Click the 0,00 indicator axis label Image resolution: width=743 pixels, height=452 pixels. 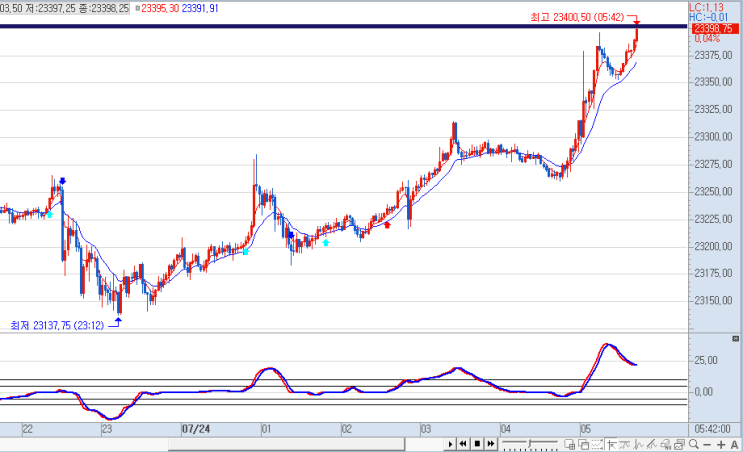704,392
